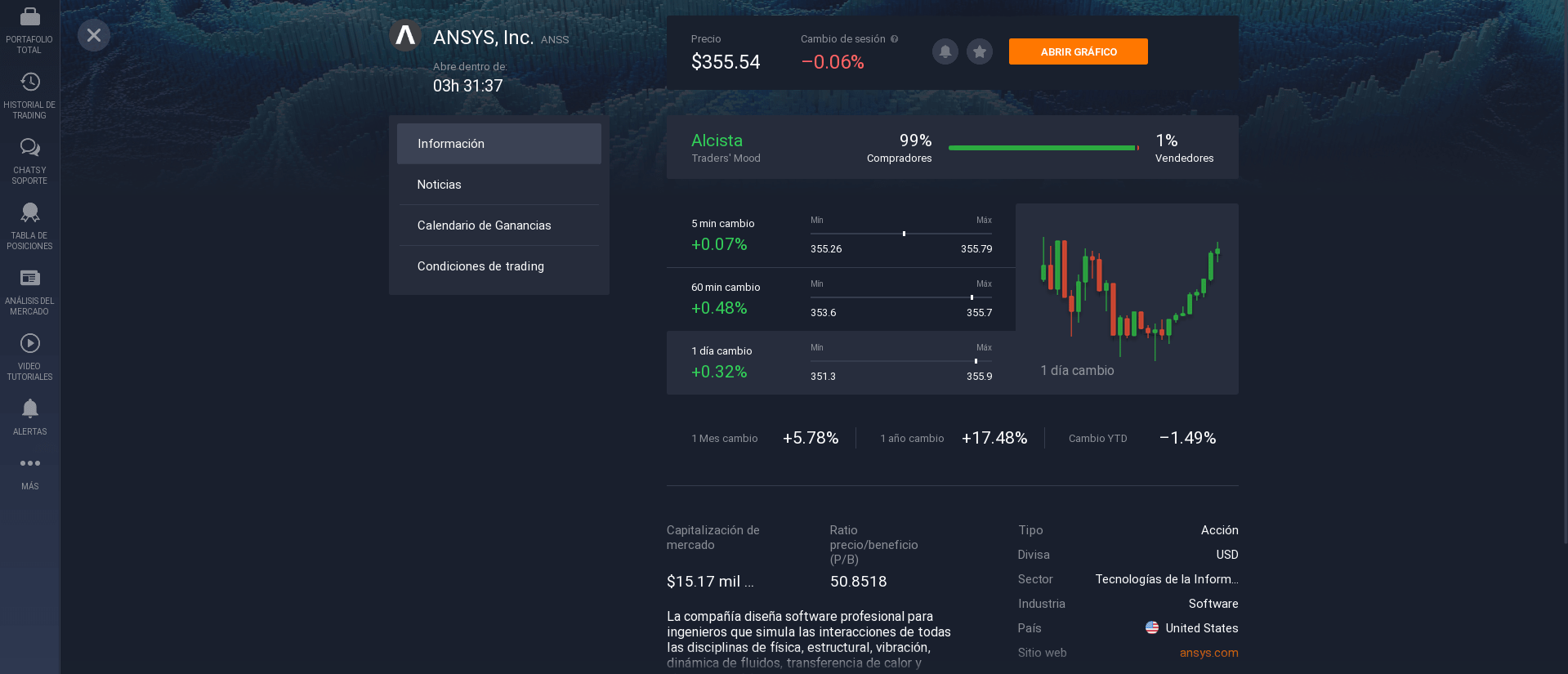Viewport: 1568px width, 674px height.
Task: Click the Cambio de sesión help icon
Action: [894, 38]
